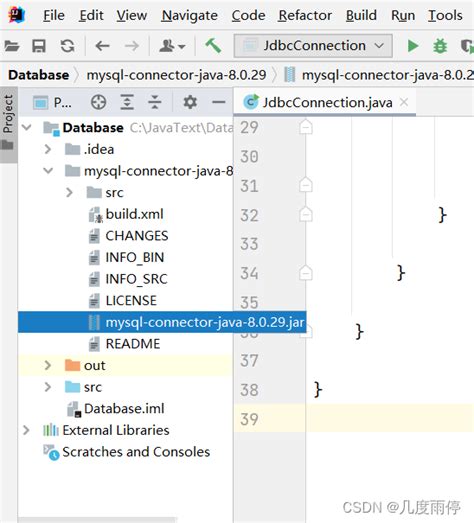
Task: Click line number 39 in gutter
Action: pyautogui.click(x=250, y=419)
